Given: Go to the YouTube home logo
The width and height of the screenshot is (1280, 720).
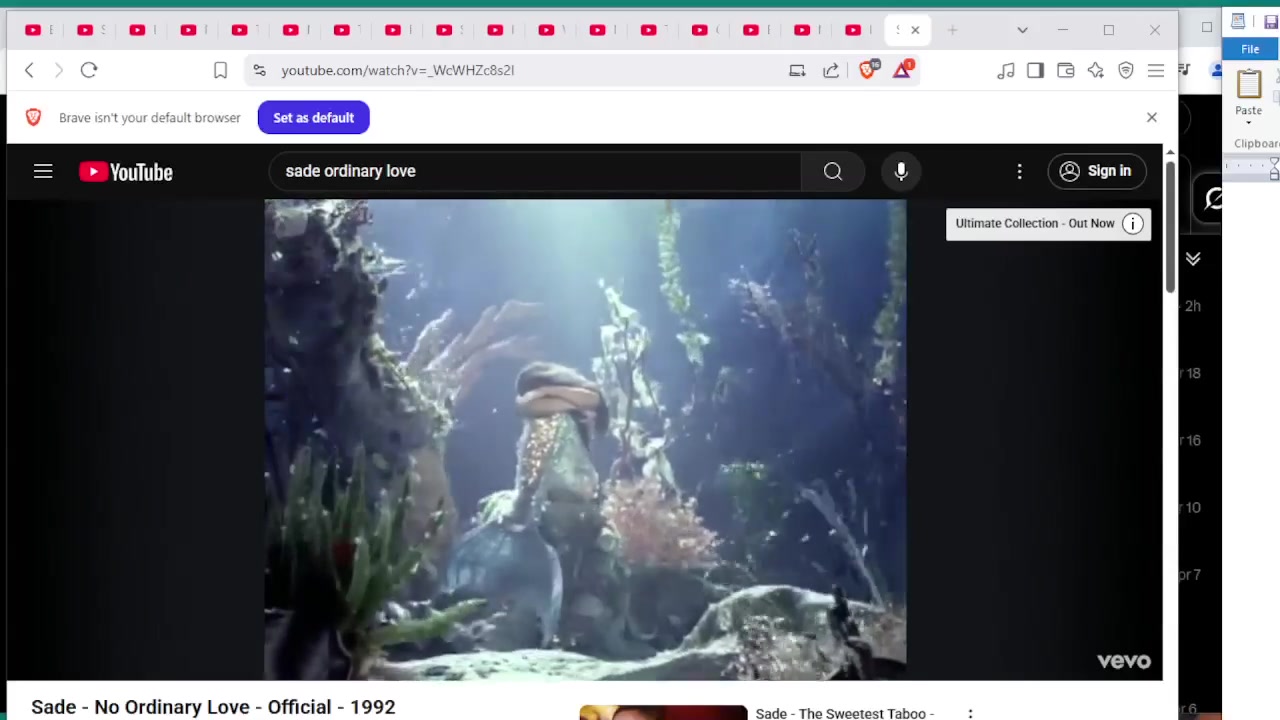Looking at the screenshot, I should [126, 172].
